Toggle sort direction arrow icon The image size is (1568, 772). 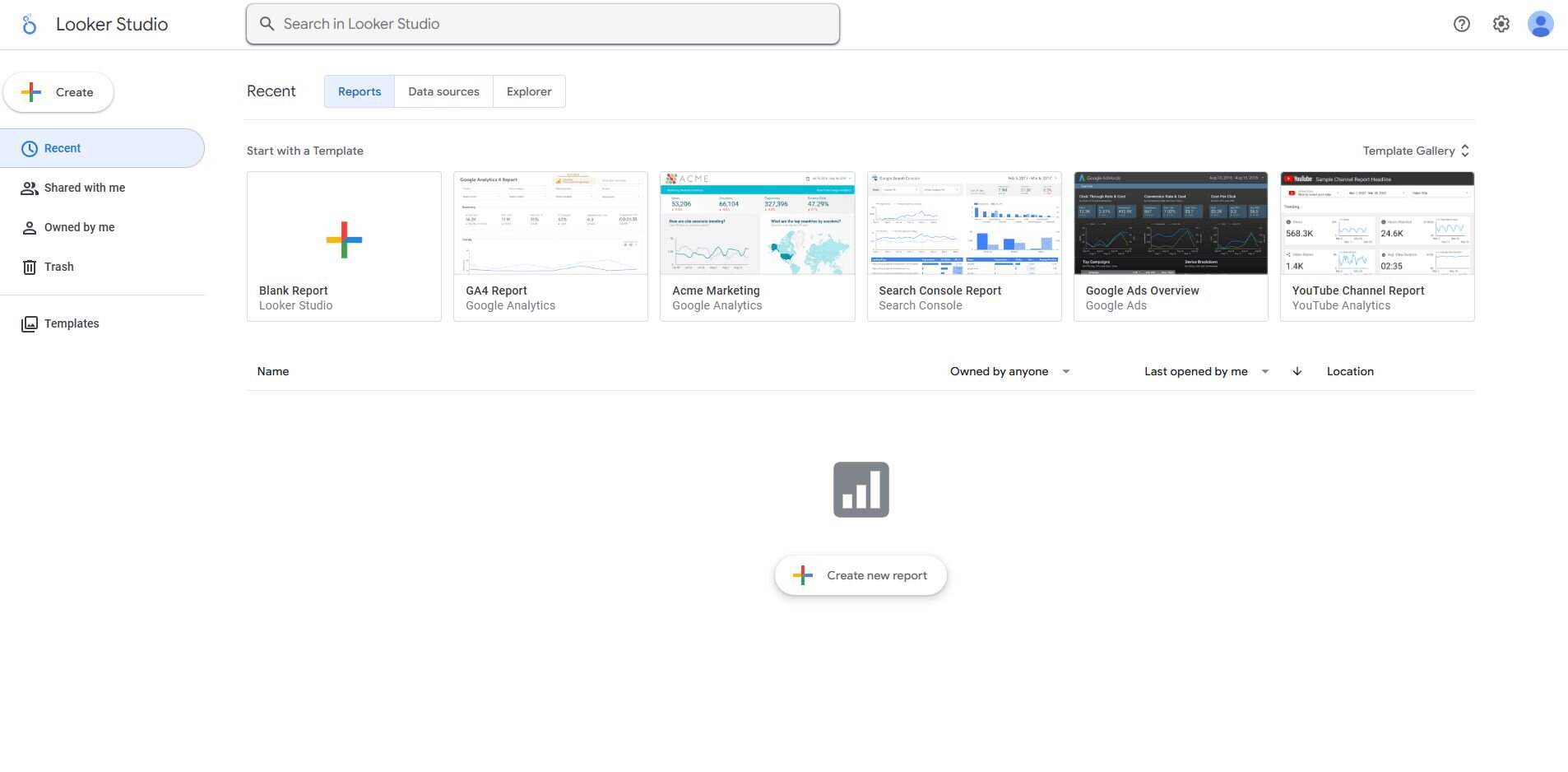(x=1297, y=371)
